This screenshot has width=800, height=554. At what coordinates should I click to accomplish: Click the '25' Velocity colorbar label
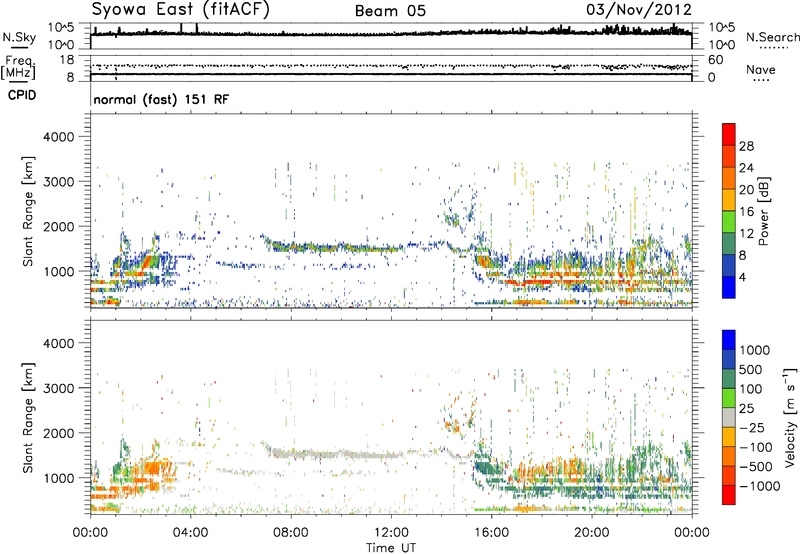748,408
